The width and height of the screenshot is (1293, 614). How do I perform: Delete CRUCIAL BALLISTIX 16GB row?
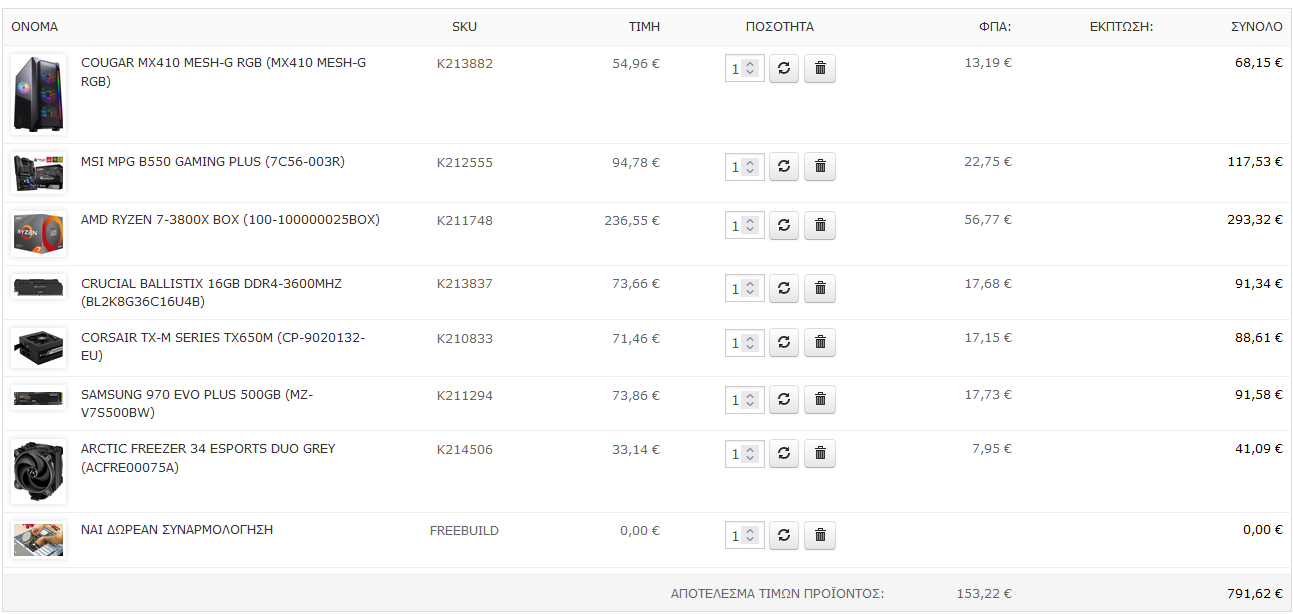click(820, 288)
